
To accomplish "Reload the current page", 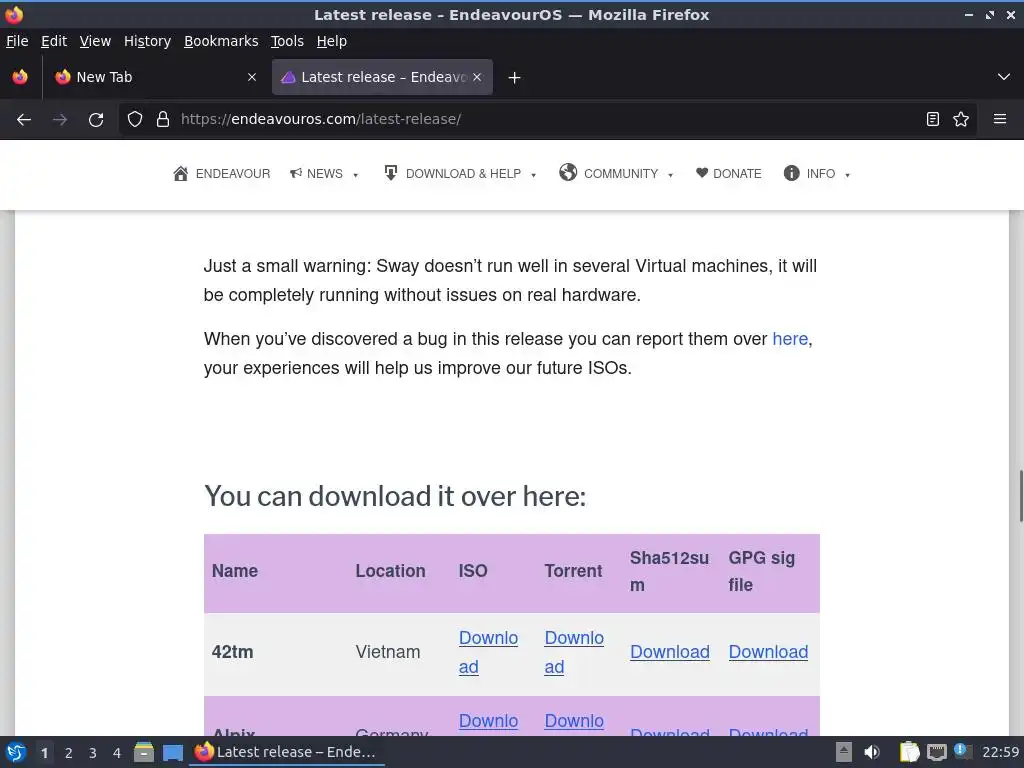I will [x=96, y=120].
